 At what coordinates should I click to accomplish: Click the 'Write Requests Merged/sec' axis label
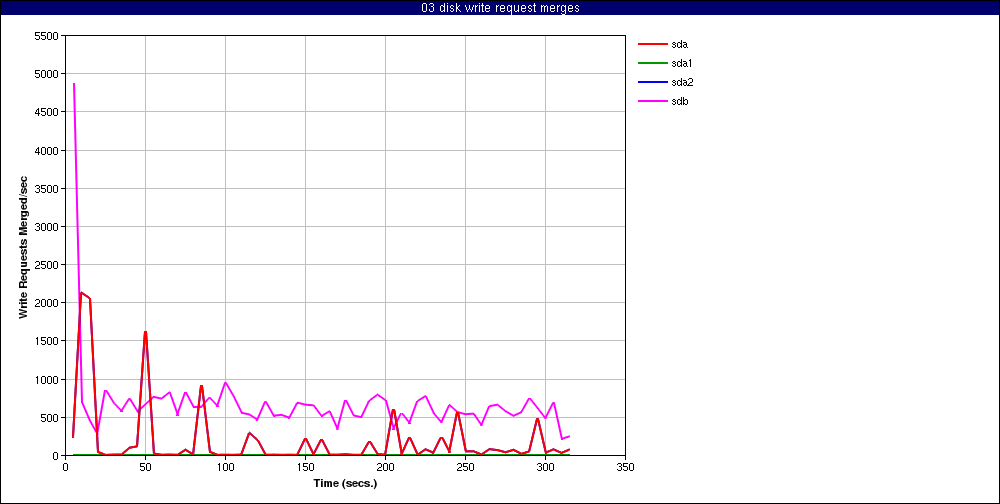(x=23, y=246)
